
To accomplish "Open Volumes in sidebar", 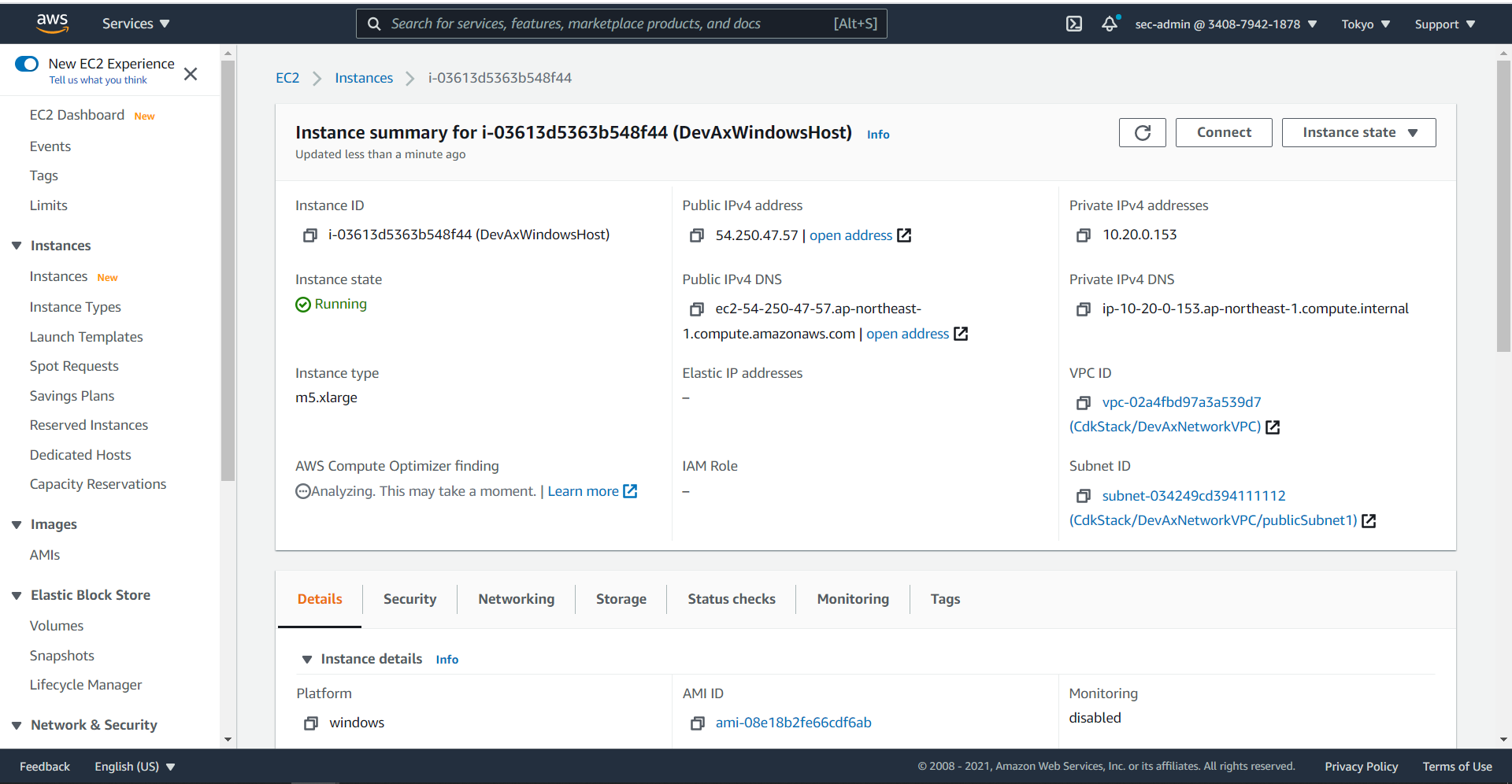I will pyautogui.click(x=57, y=626).
